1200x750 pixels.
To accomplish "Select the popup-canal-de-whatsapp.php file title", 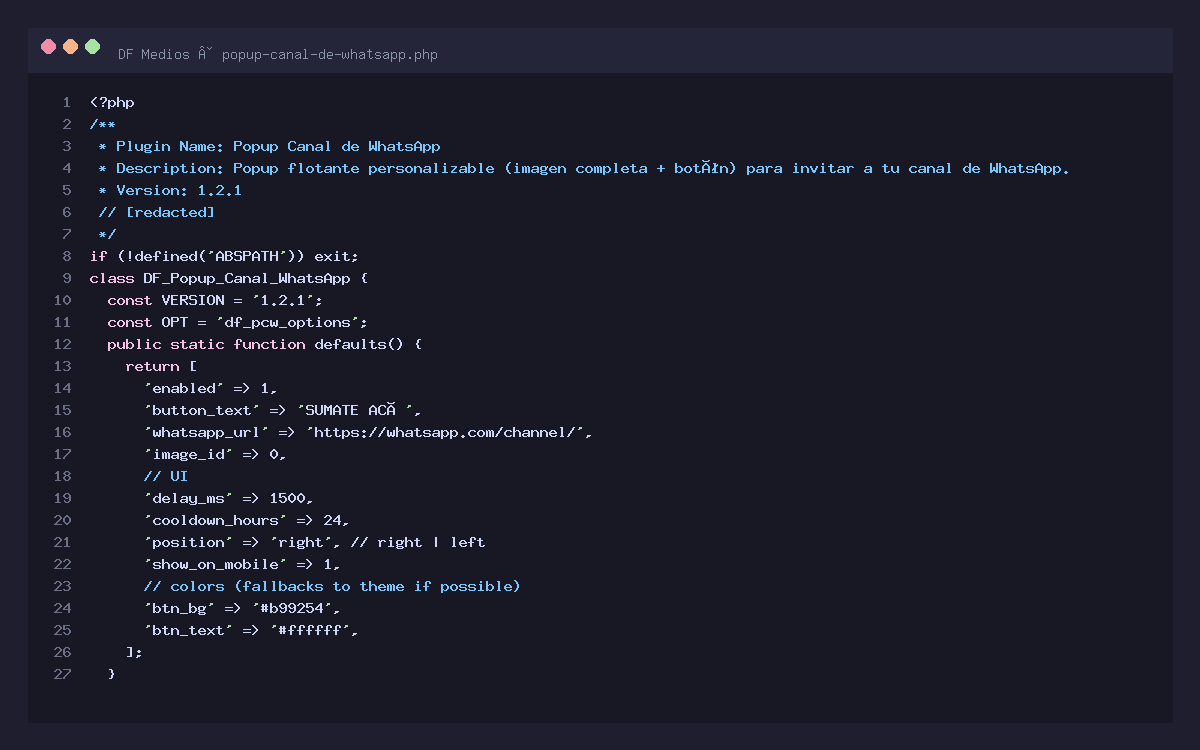I will click(x=329, y=54).
